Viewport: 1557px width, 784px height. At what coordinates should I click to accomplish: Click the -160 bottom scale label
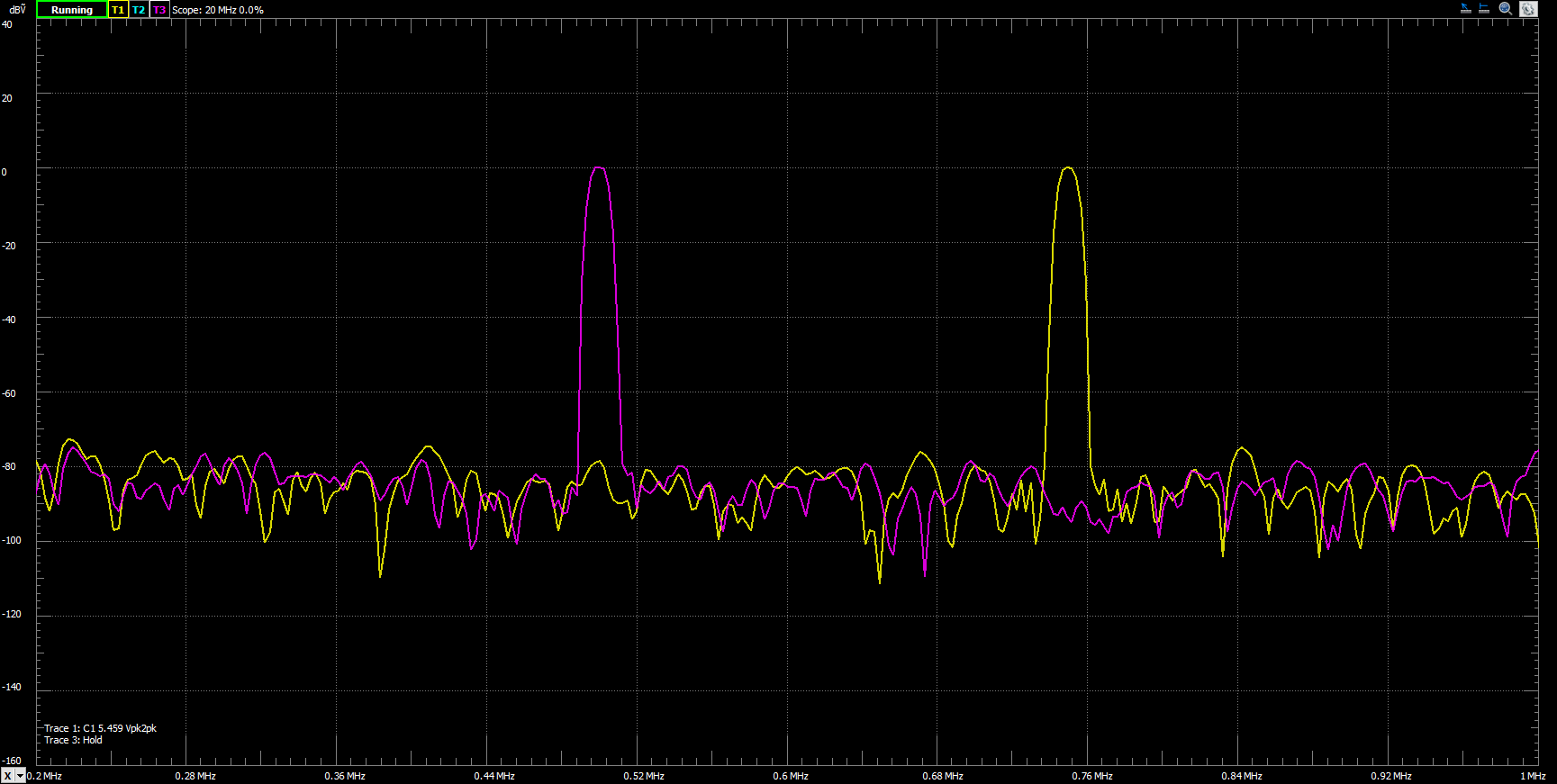point(12,761)
